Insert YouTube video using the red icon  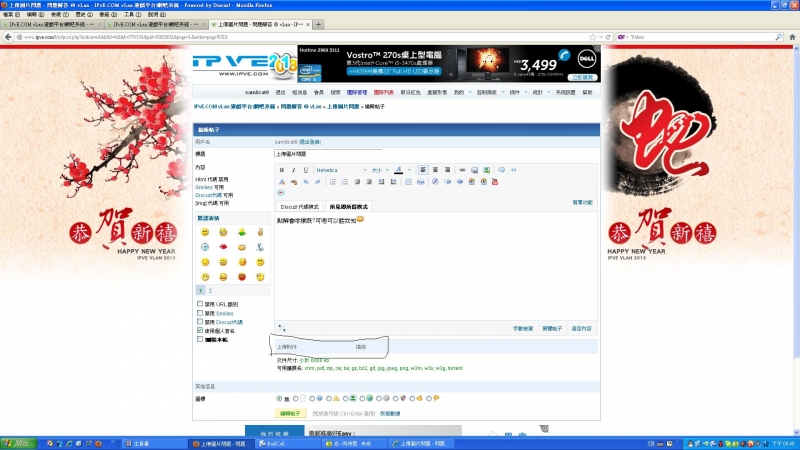pyautogui.click(x=495, y=182)
